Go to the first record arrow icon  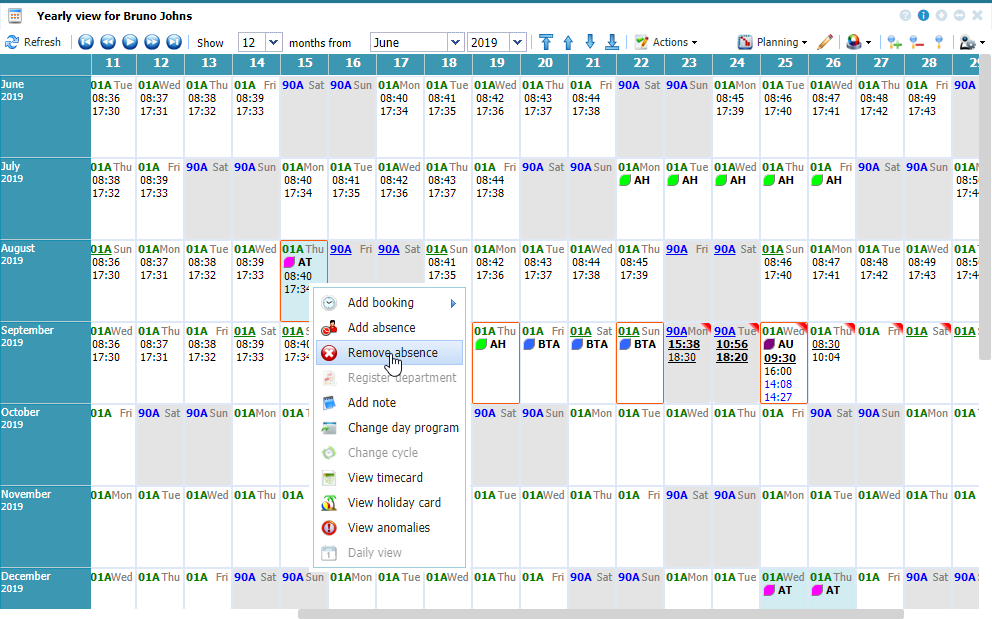[86, 42]
